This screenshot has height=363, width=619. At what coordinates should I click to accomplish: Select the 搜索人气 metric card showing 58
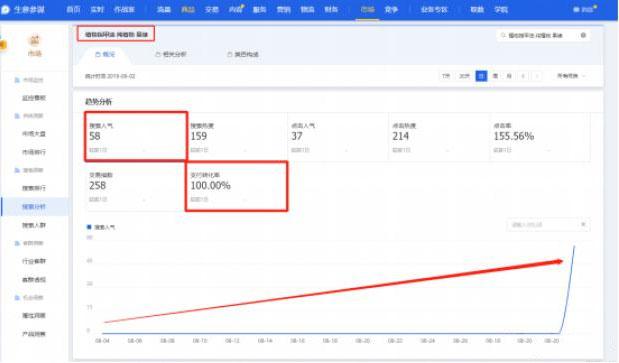(x=136, y=137)
